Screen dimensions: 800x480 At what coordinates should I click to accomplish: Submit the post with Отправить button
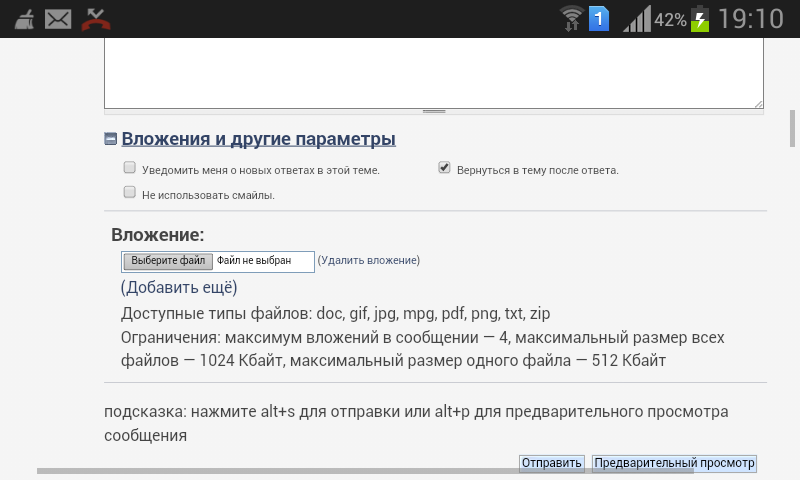coord(552,463)
